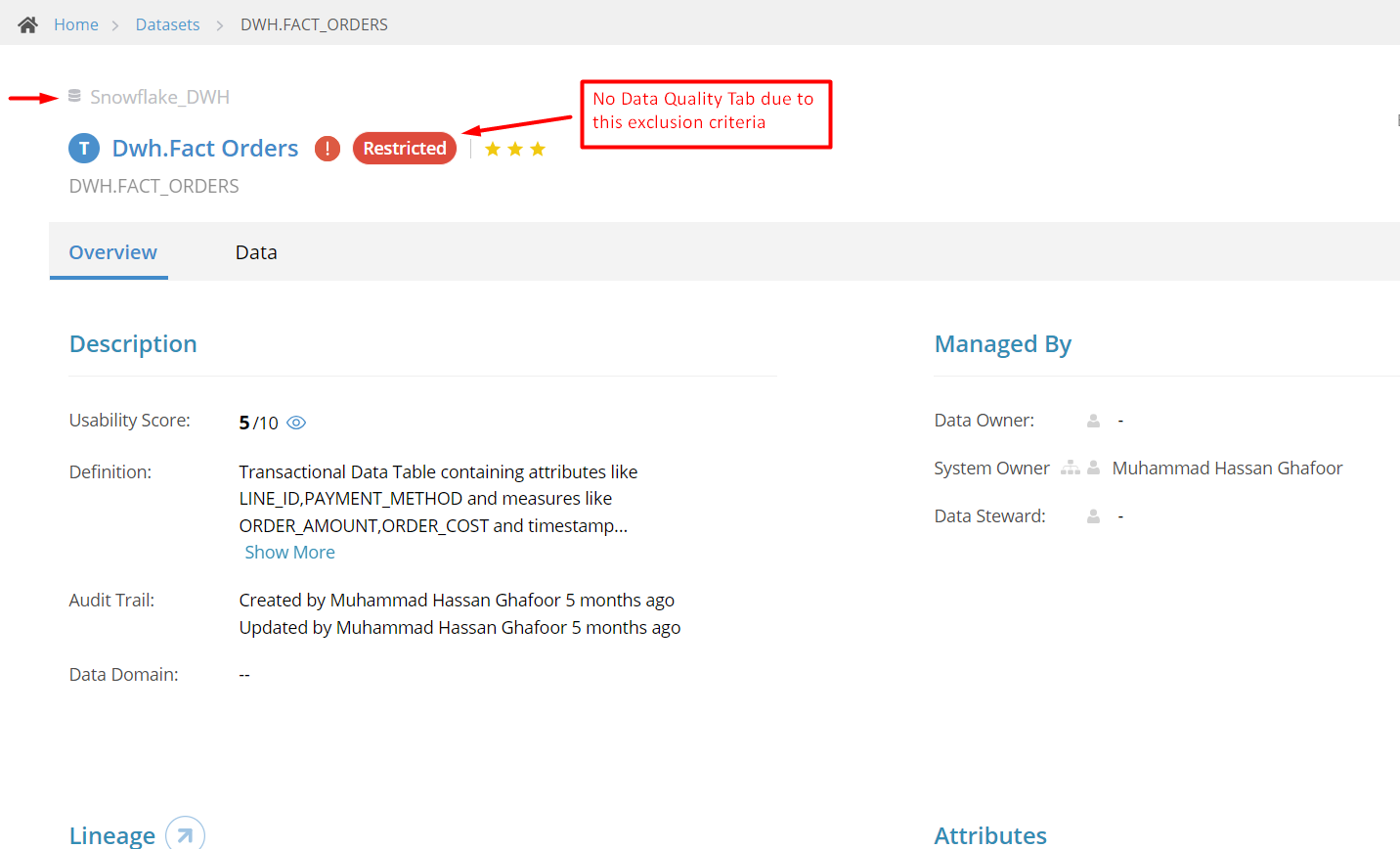Open the Snowflake_DWH source link
The height and width of the screenshot is (849, 1400).
[x=160, y=97]
